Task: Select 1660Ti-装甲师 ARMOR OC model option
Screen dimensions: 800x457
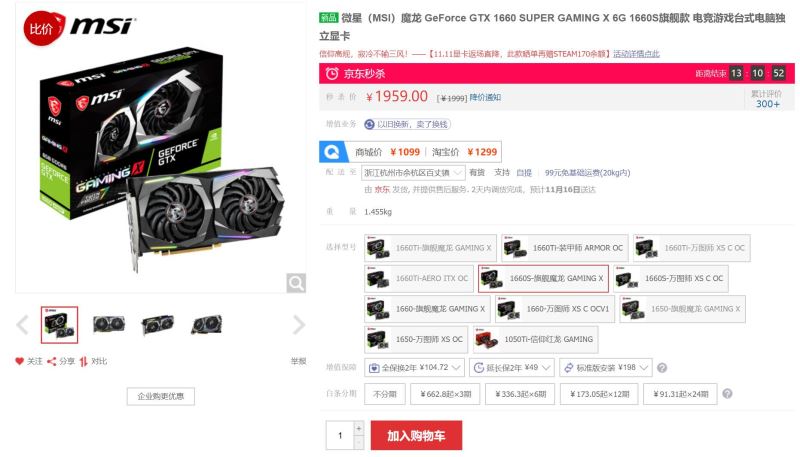Action: [565, 248]
